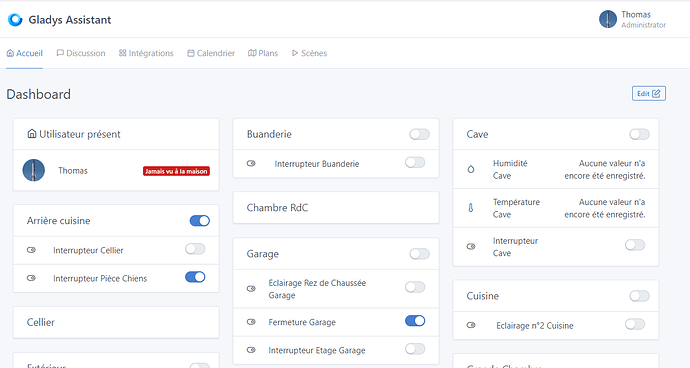
Task: Turn off the Arrière cuisine room toggle
Action: click(200, 221)
